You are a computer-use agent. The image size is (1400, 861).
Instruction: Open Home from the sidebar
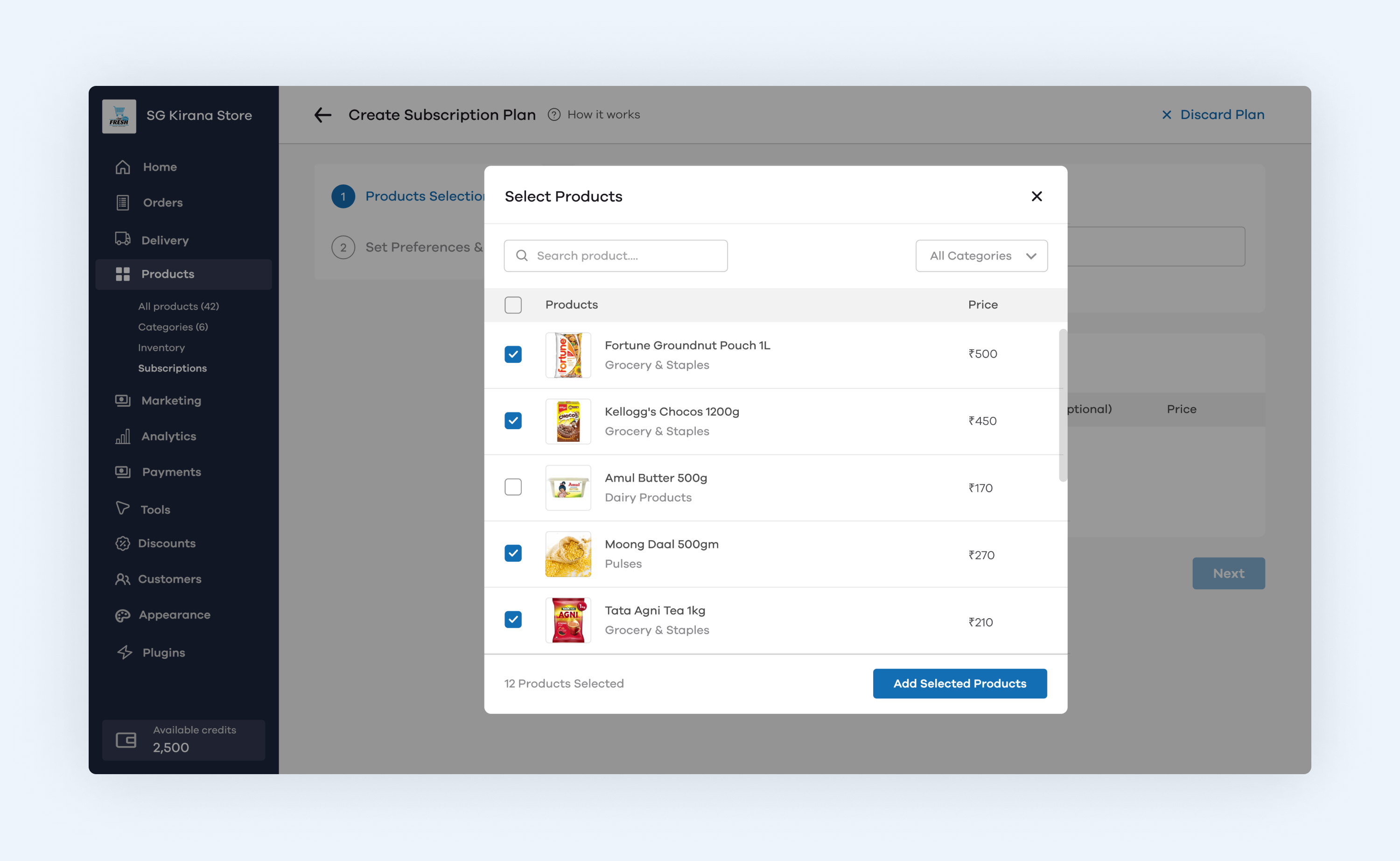pos(159,167)
